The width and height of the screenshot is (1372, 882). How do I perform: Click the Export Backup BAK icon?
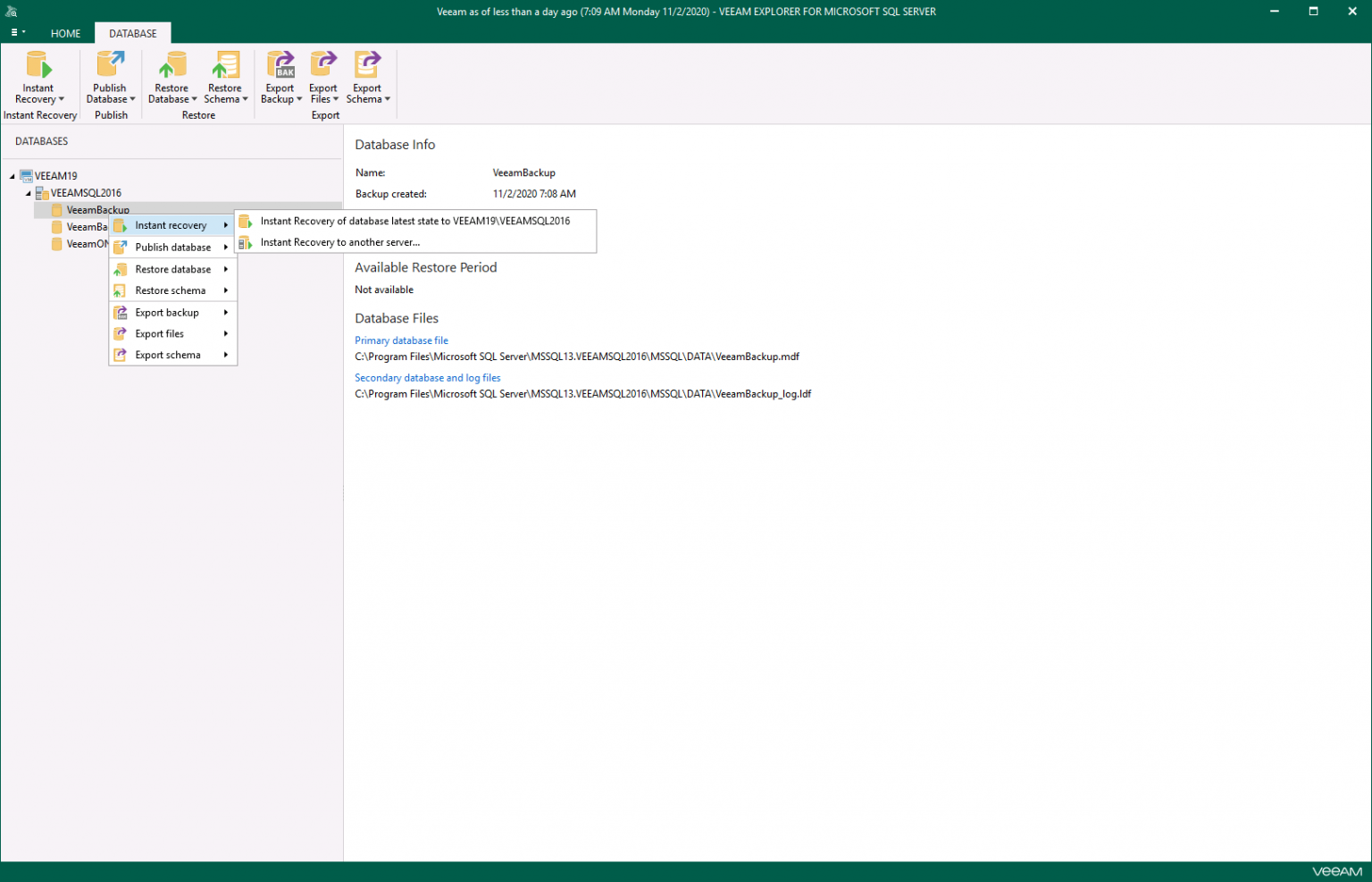point(280,65)
